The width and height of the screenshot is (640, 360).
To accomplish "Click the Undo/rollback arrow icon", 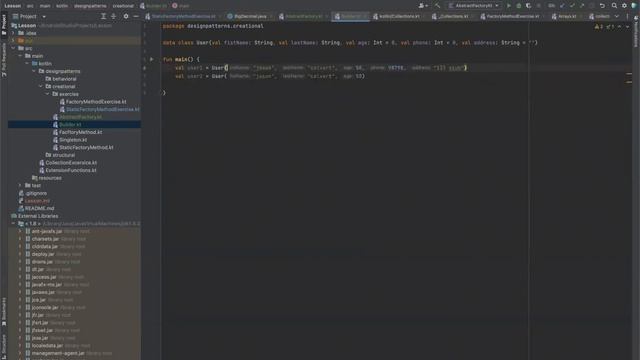I will [602, 6].
